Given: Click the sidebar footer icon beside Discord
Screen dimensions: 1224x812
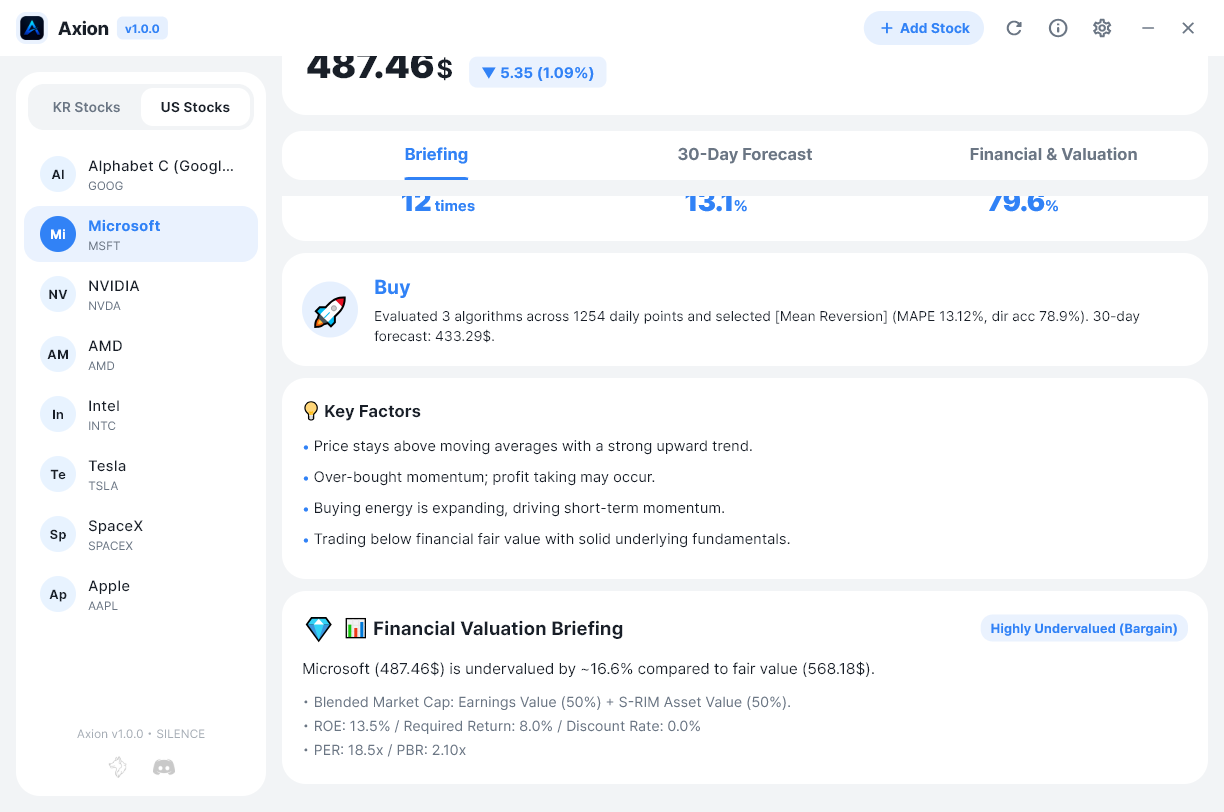Looking at the screenshot, I should 118,767.
